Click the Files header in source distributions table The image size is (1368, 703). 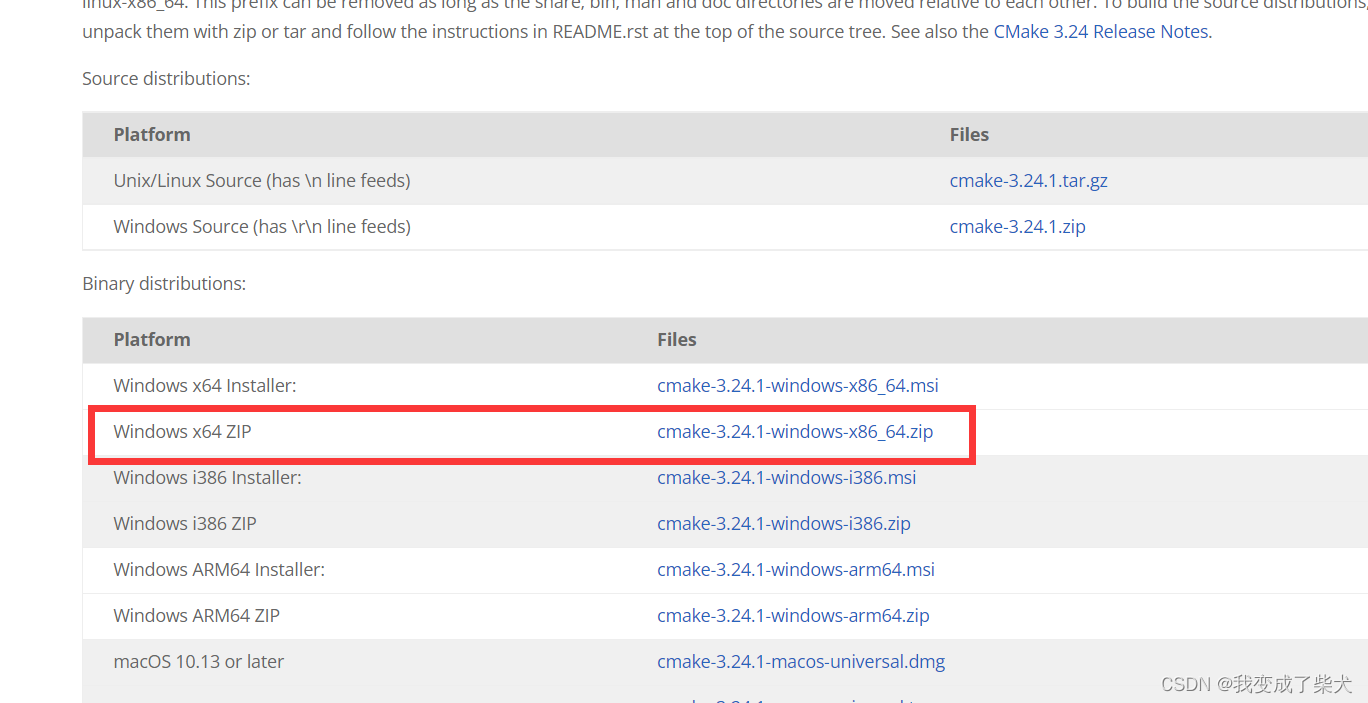(x=969, y=135)
